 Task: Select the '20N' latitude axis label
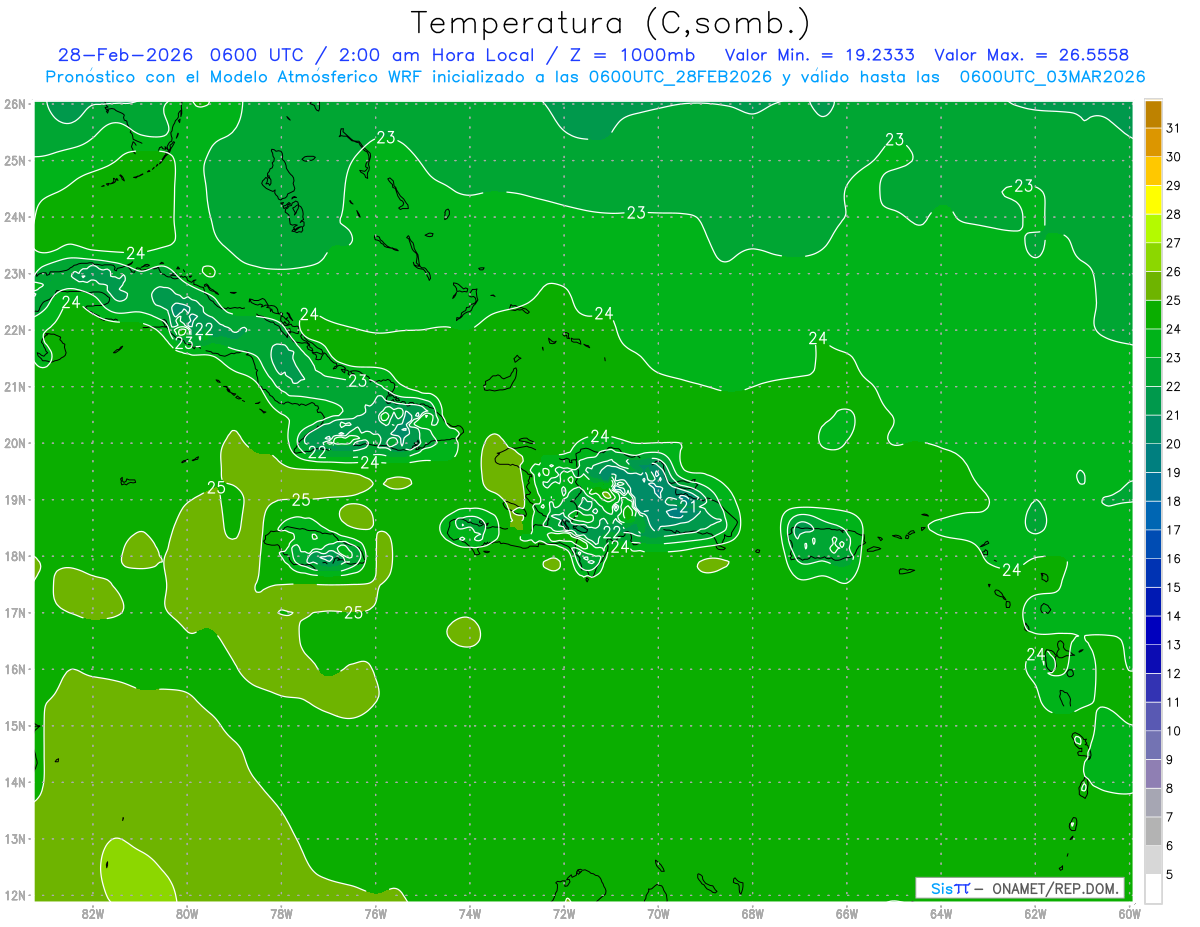15,443
